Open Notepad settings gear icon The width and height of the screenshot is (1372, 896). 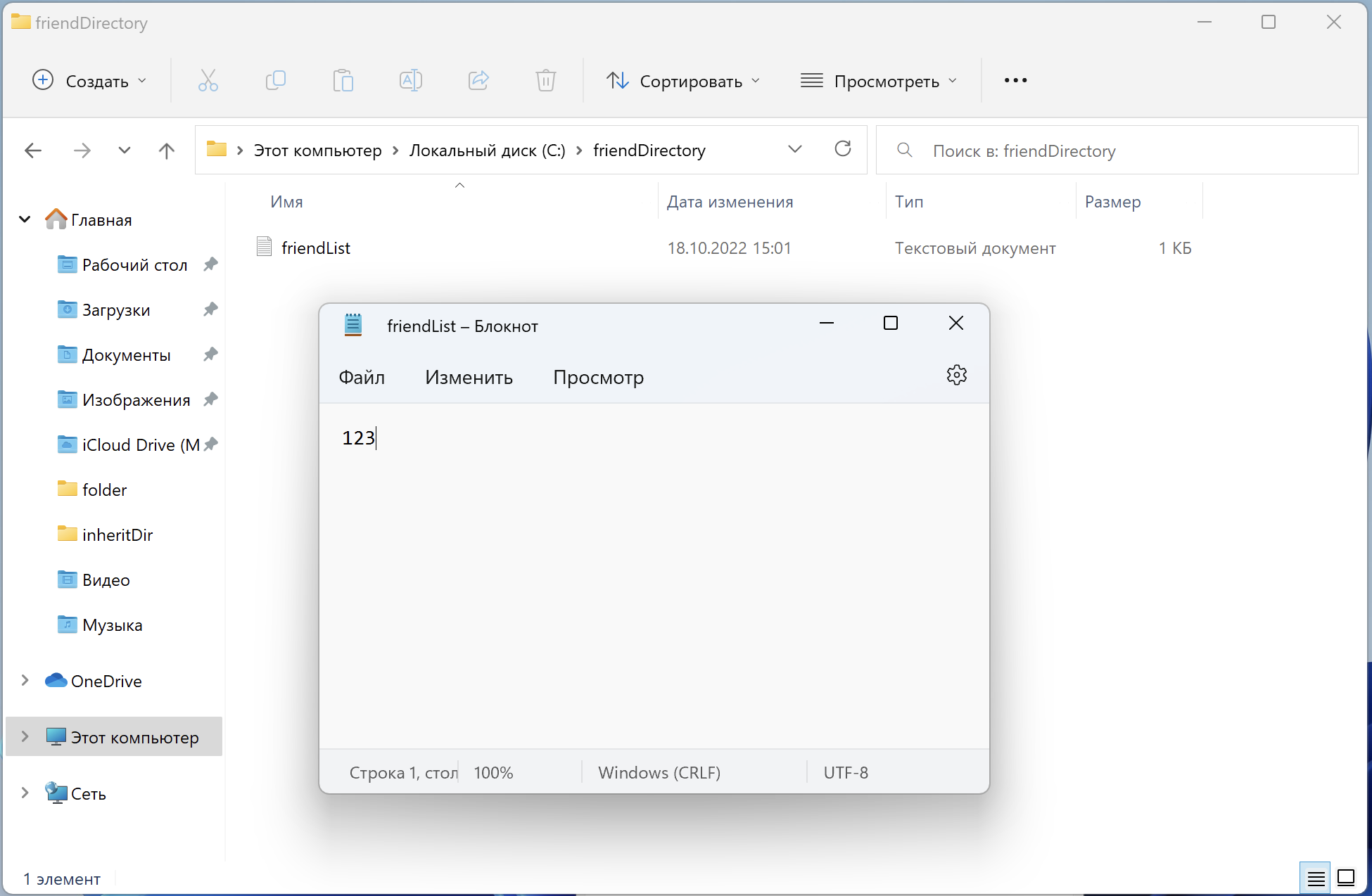click(x=956, y=375)
